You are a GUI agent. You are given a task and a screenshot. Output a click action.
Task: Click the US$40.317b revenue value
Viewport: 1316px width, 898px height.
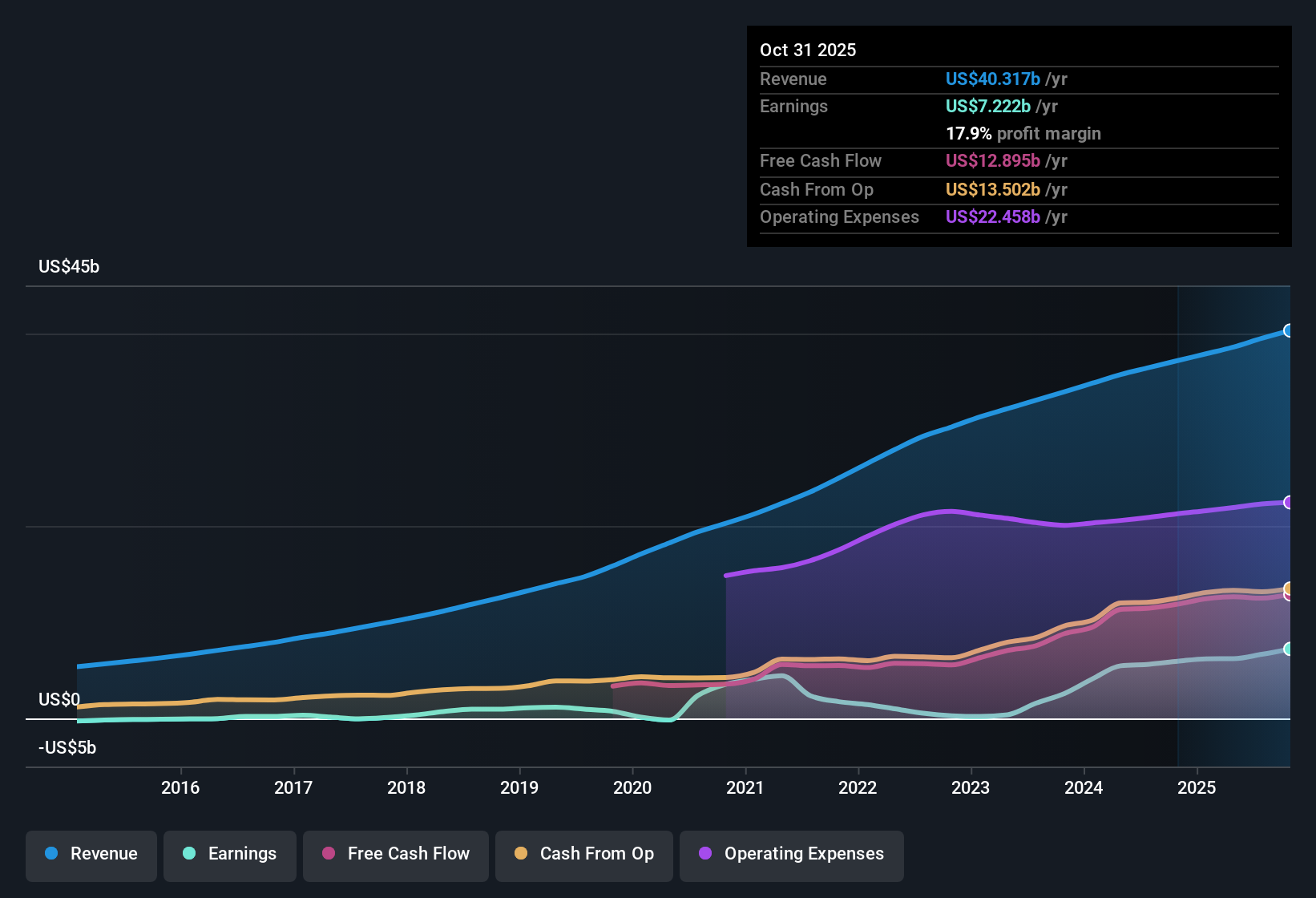pyautogui.click(x=993, y=79)
